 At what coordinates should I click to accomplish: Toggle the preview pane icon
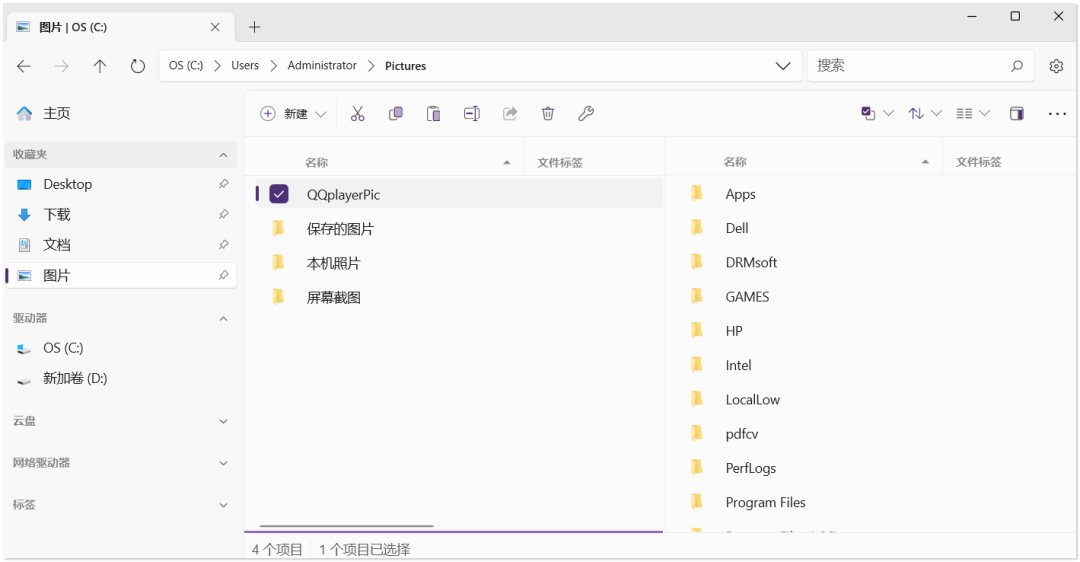pyautogui.click(x=1016, y=114)
